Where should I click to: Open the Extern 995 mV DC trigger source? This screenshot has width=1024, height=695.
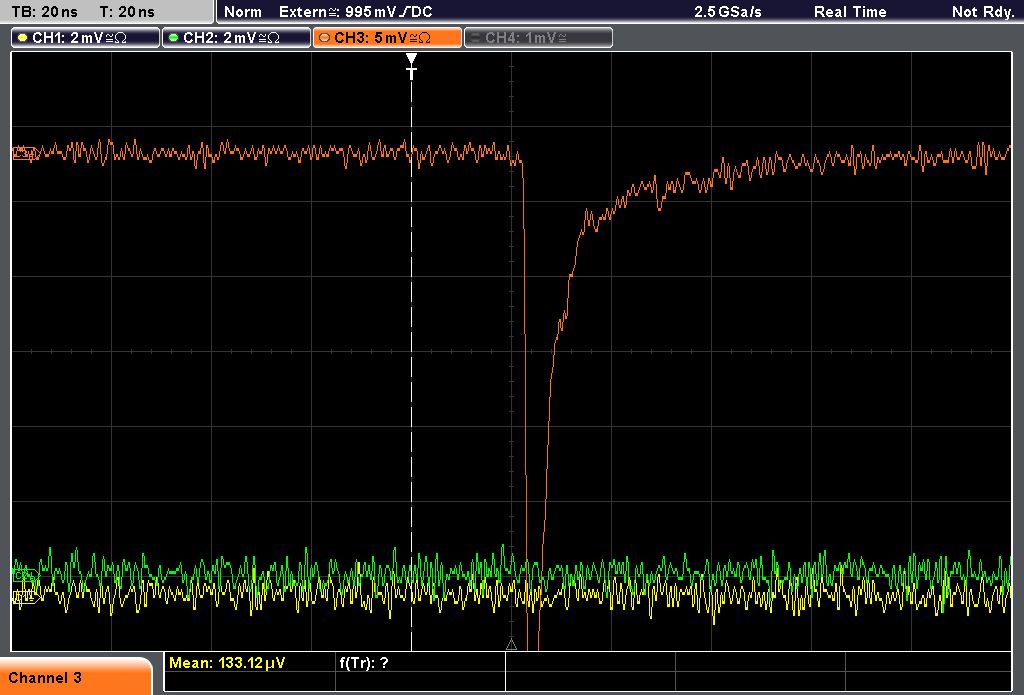point(355,12)
